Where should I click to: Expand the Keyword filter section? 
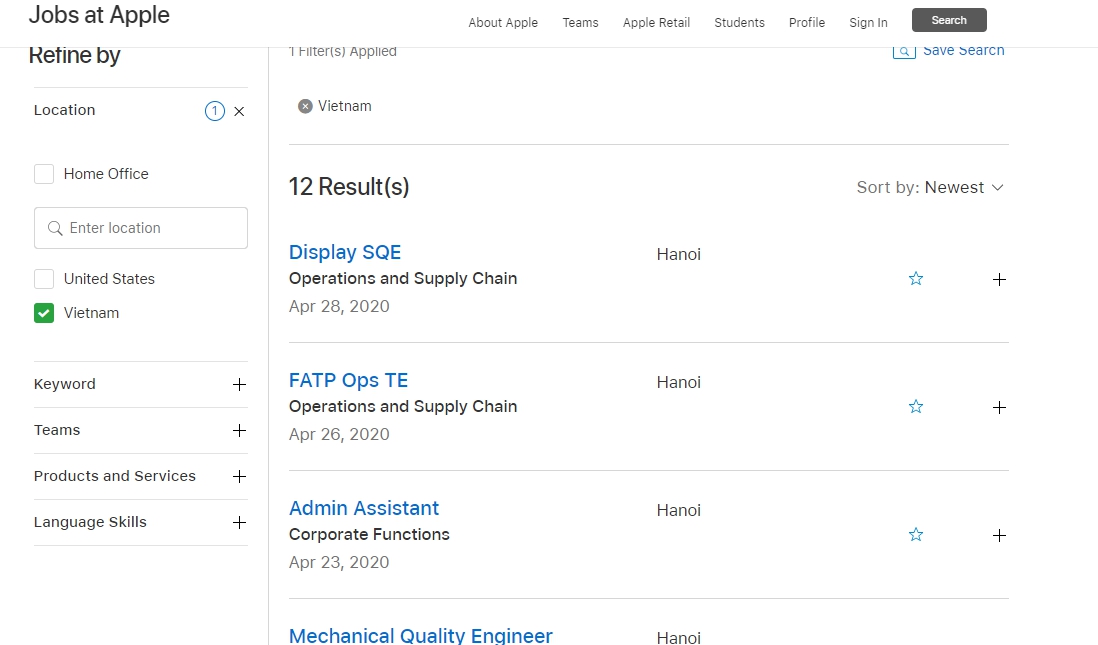coord(239,385)
